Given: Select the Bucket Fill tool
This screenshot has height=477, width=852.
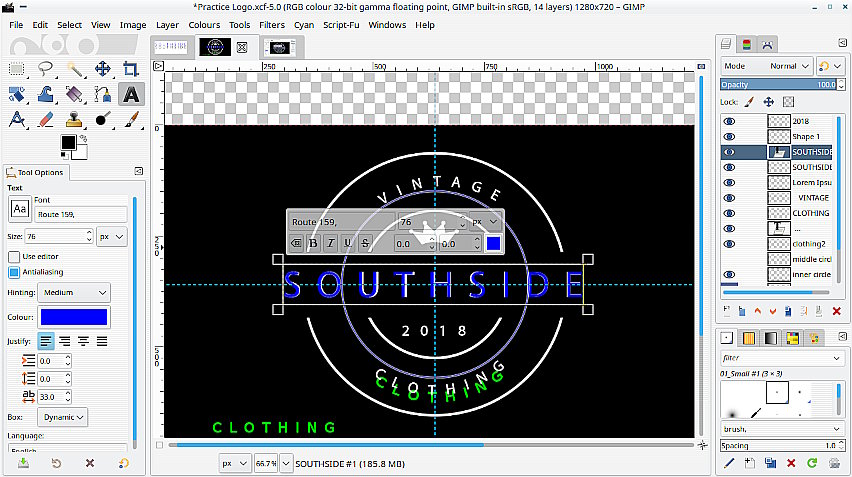Looking at the screenshot, I should [x=74, y=95].
